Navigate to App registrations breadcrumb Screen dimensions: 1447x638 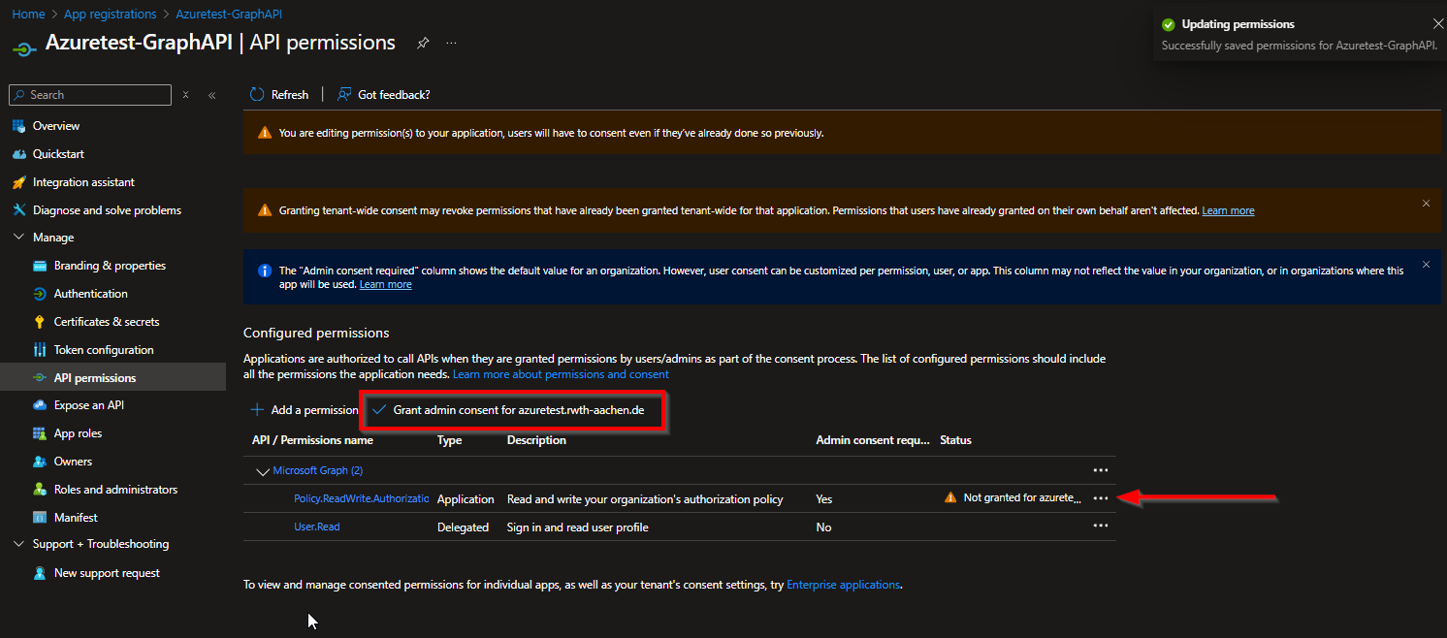coord(110,14)
